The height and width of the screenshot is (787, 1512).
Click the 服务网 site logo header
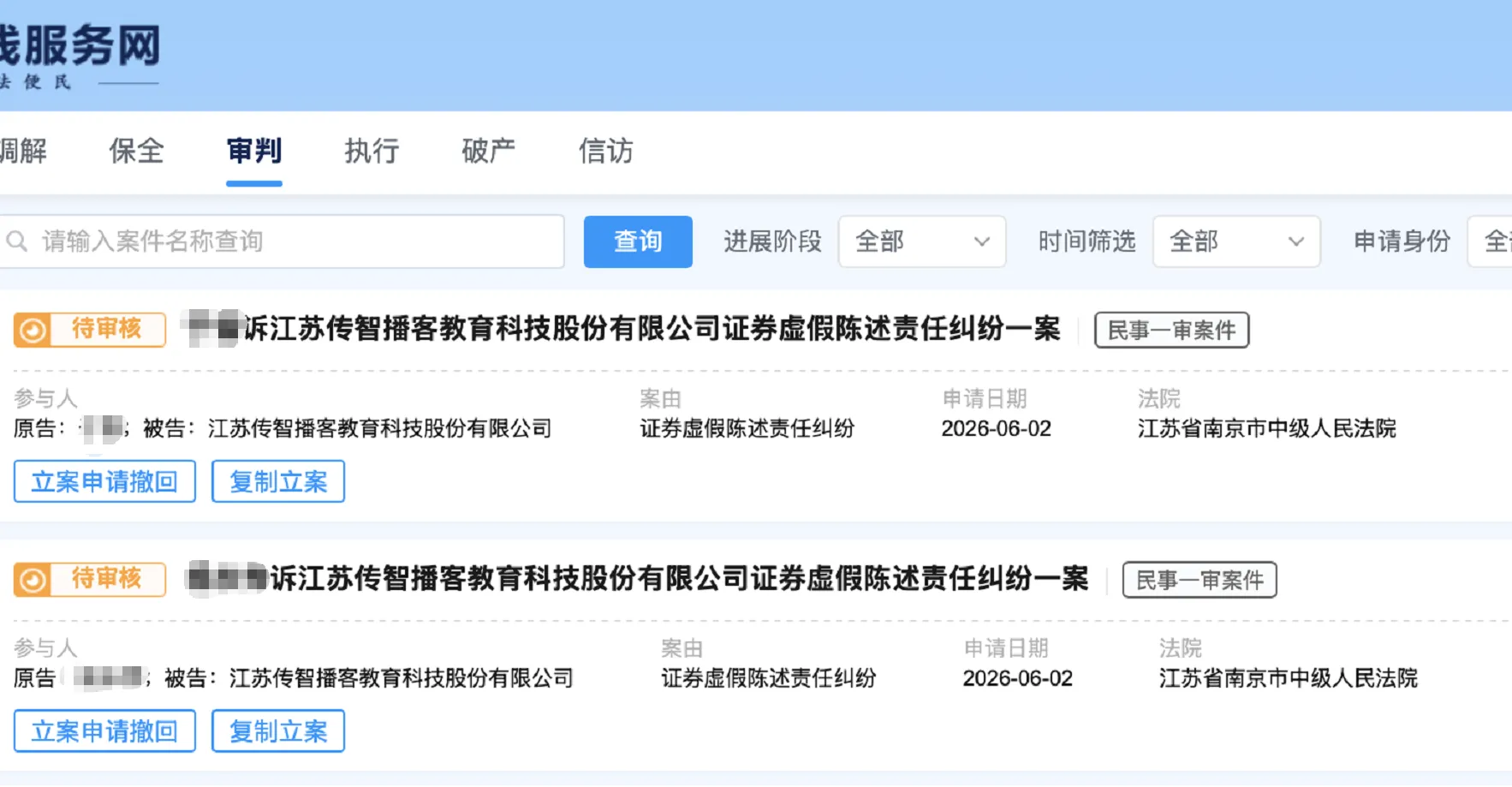[x=80, y=55]
